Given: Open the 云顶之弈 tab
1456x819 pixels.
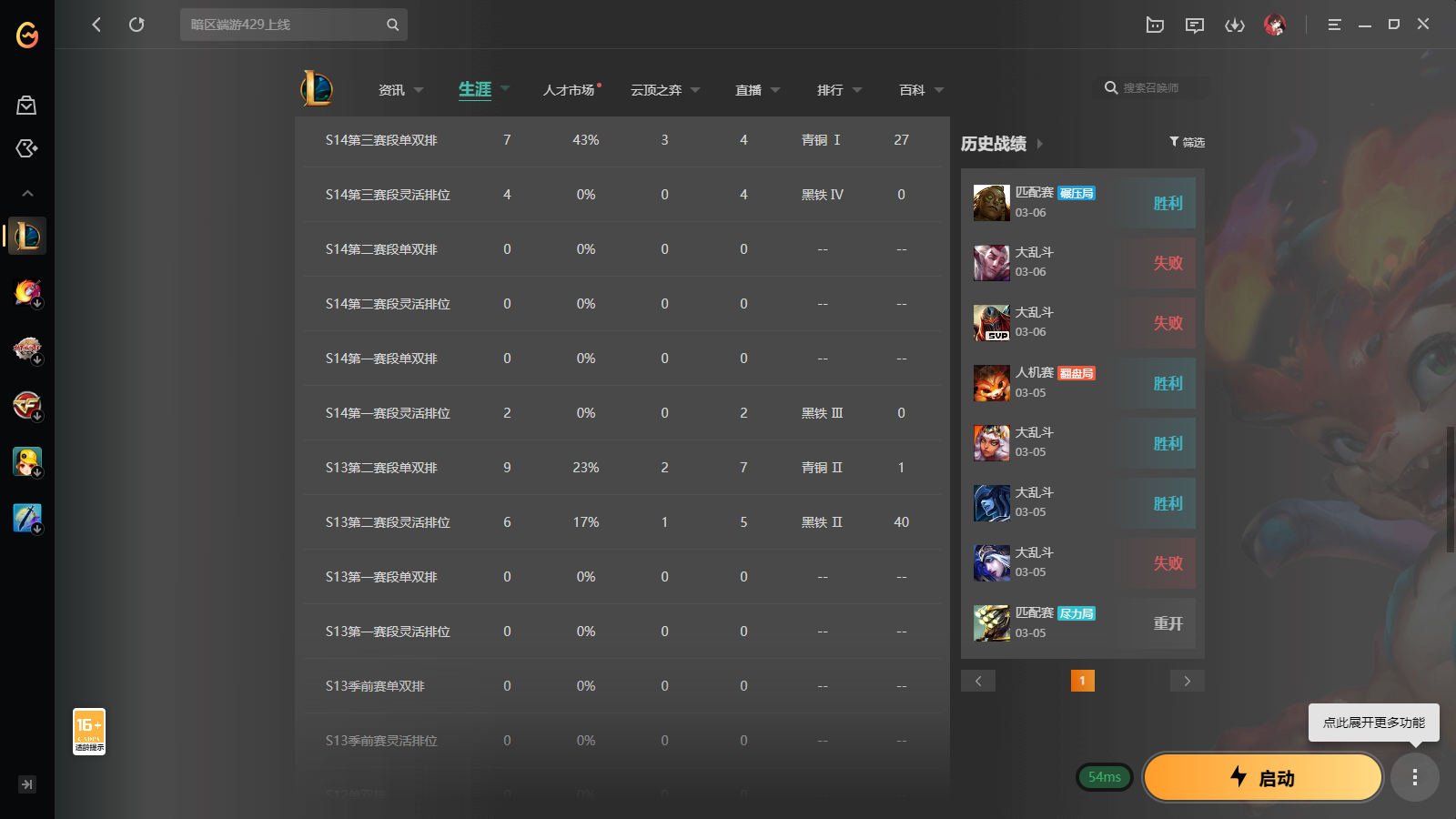Looking at the screenshot, I should click(664, 90).
